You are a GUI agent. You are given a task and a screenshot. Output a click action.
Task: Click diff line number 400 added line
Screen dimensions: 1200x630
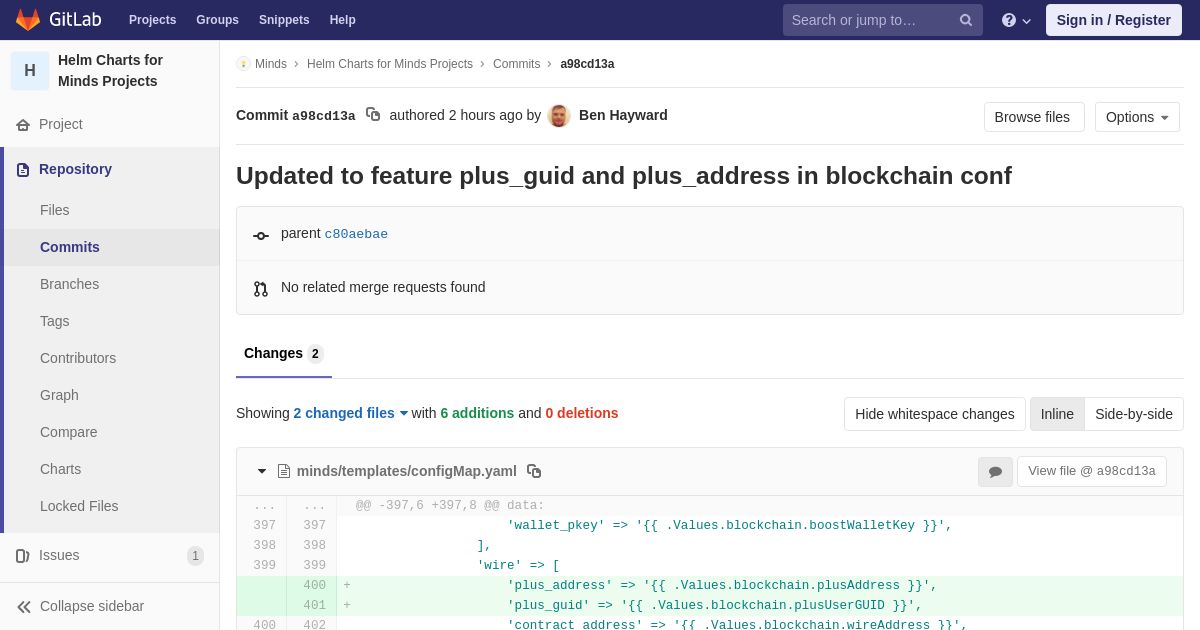[x=314, y=586]
